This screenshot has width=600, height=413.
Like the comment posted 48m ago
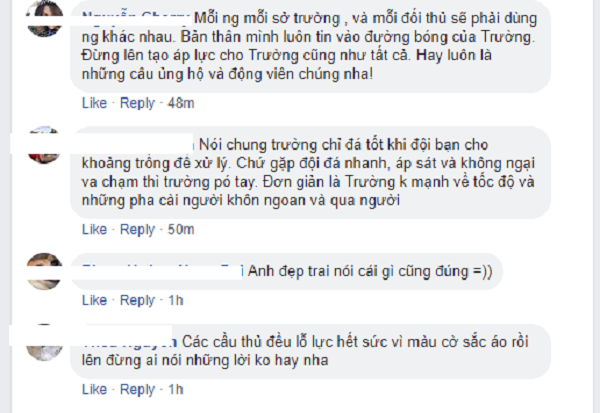pos(94,103)
